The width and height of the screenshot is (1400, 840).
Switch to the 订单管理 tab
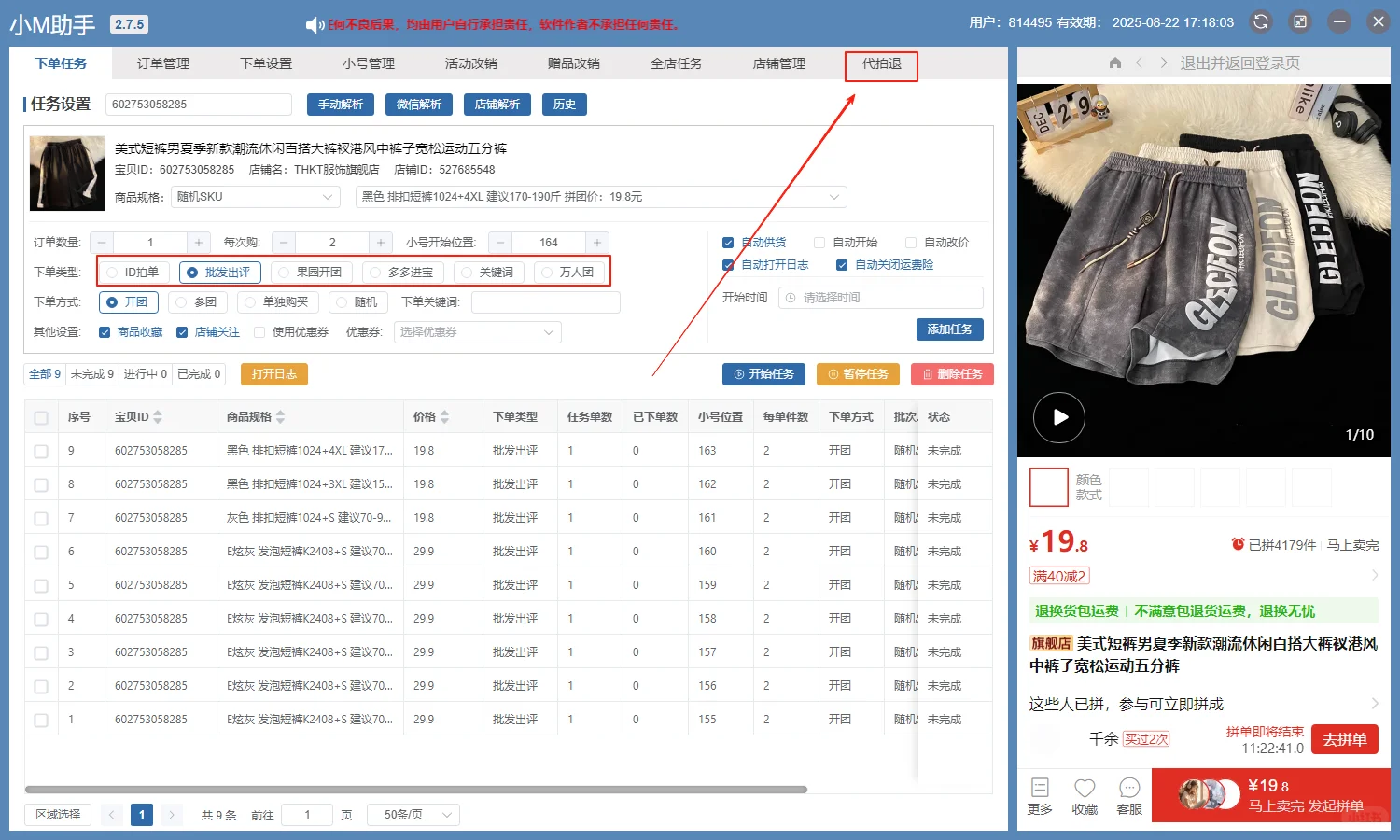click(x=162, y=63)
